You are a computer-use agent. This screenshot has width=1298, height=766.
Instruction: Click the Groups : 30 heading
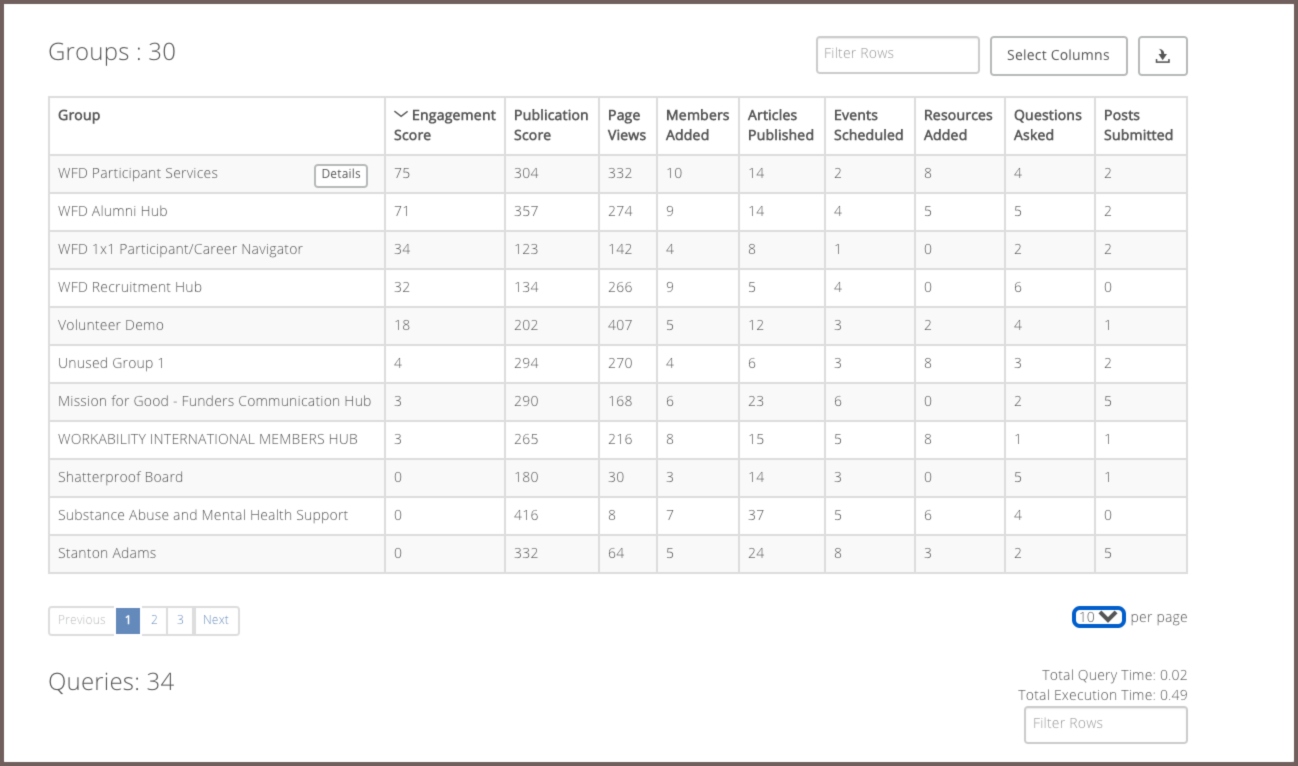tap(112, 52)
